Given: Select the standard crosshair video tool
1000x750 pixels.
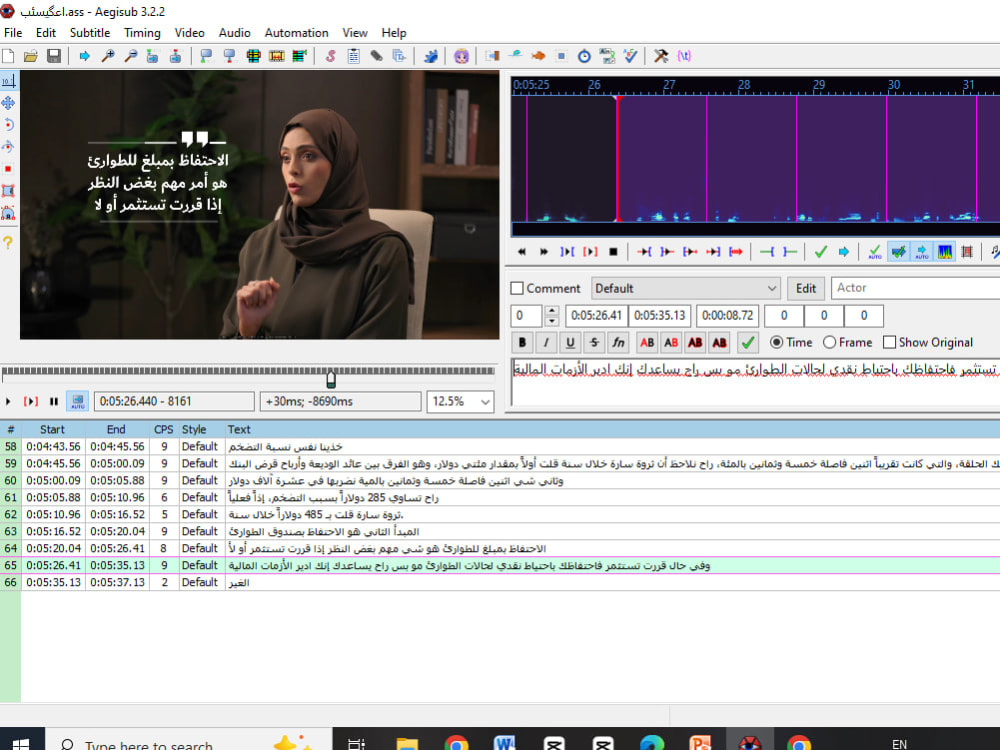Looking at the screenshot, I should 8,81.
